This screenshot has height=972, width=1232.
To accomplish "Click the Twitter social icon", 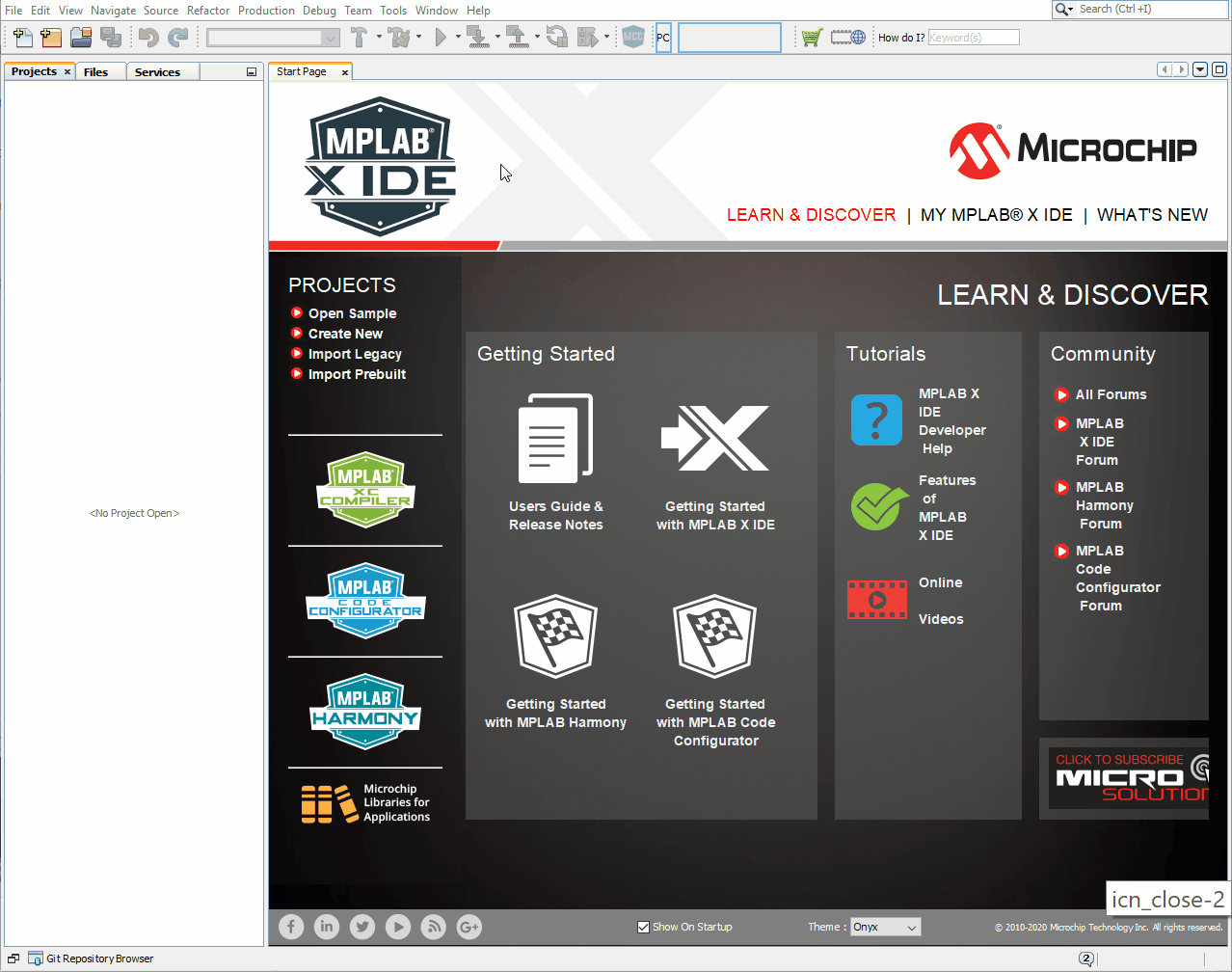I will (362, 927).
